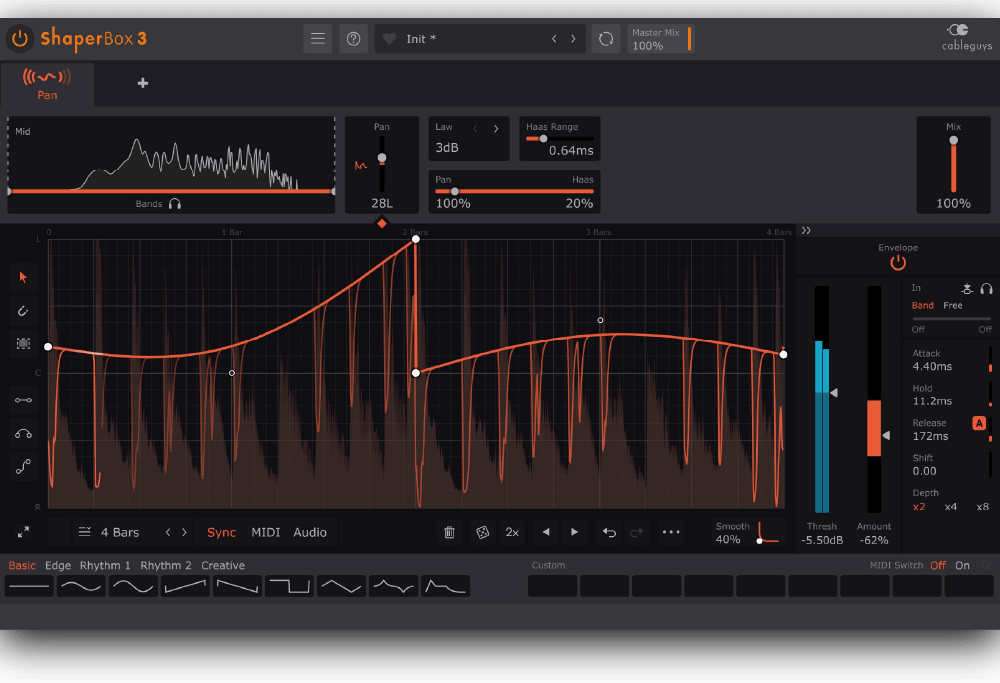
Task: Set envelope Depth to x4
Action: click(x=950, y=507)
